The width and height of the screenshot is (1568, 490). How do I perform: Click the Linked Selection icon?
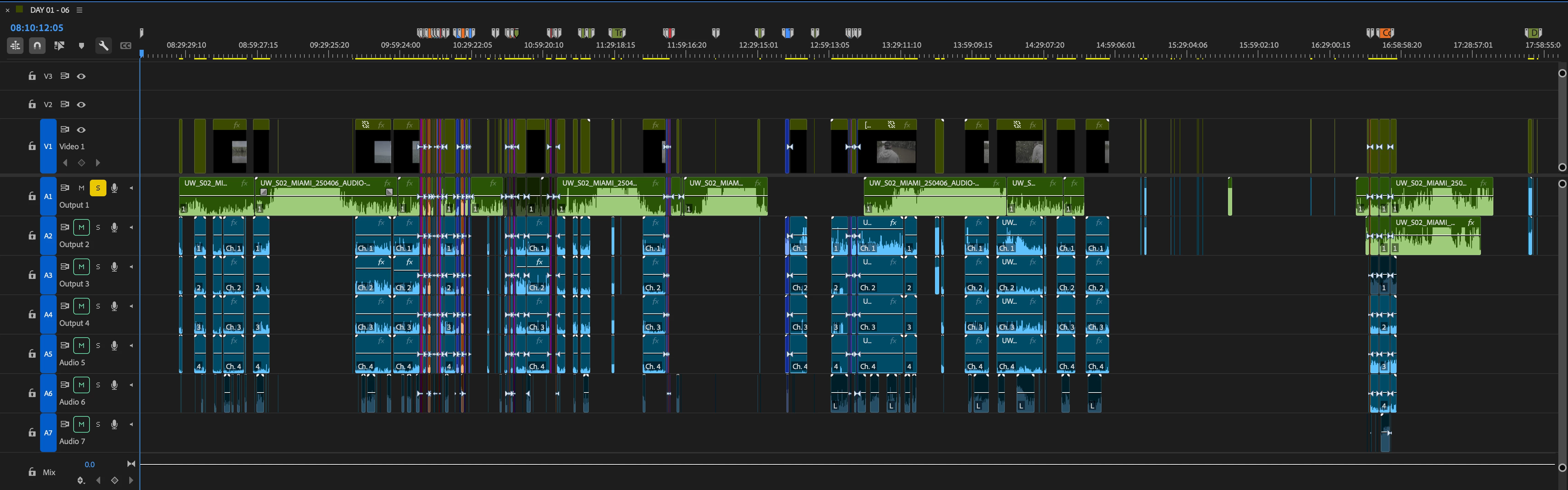[x=59, y=46]
